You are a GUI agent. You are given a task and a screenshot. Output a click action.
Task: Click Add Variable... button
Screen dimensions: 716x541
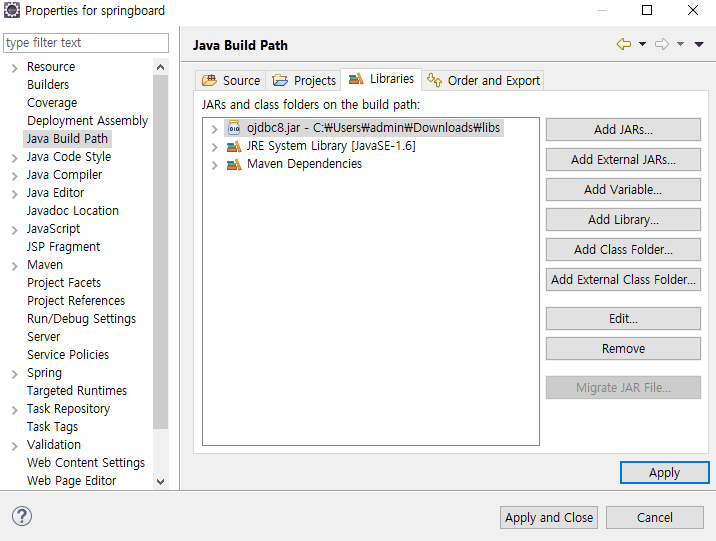pos(623,189)
